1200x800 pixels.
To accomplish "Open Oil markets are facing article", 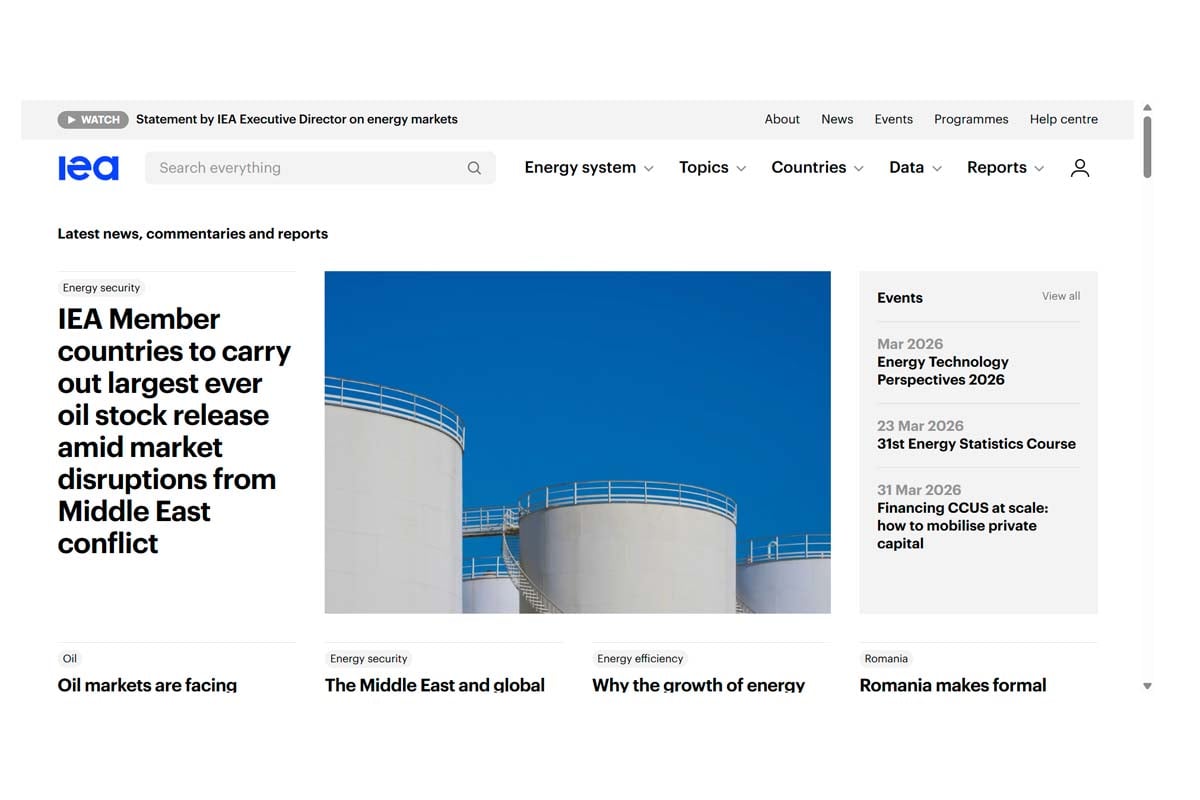I will (147, 685).
